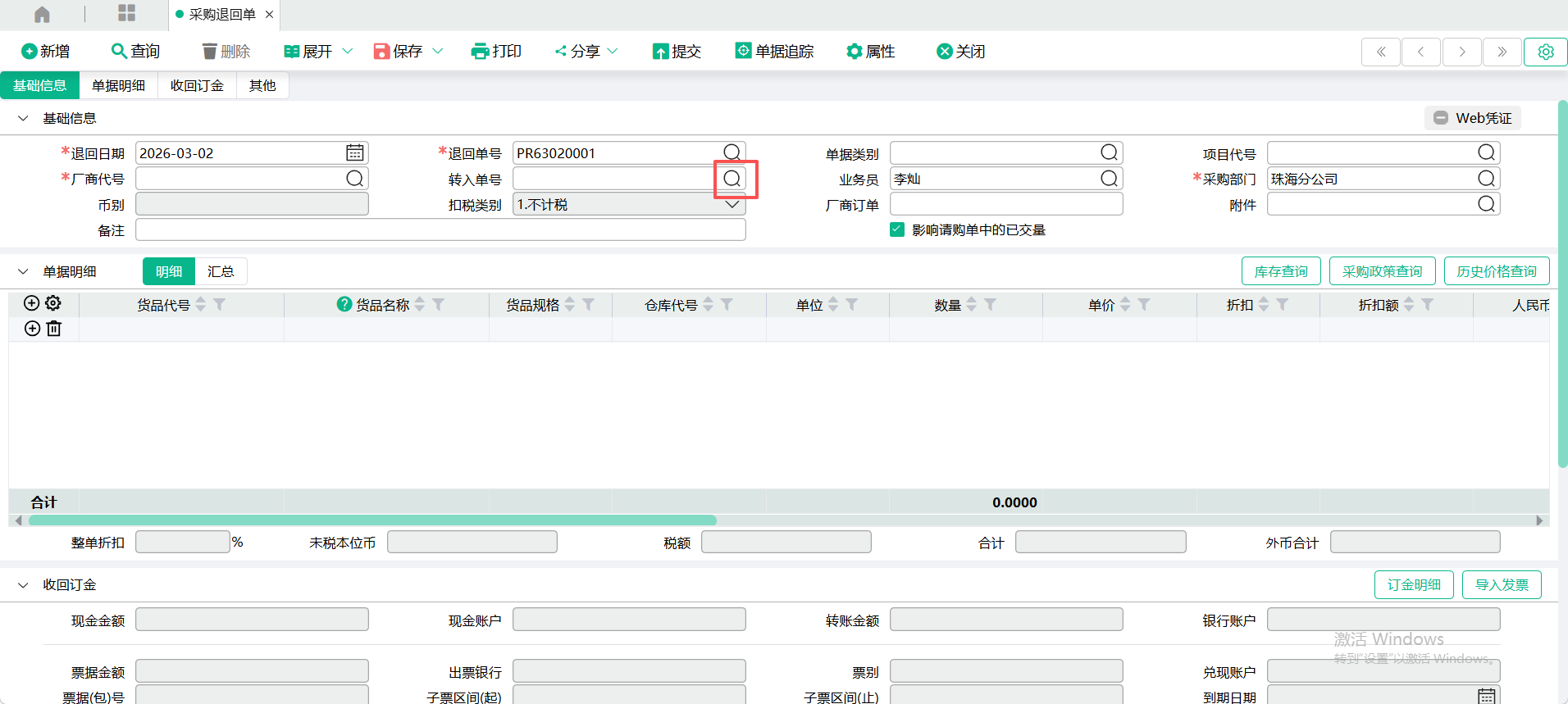Switch to the 单据明细 tab
Viewport: 1568px width, 704px height.
[118, 85]
